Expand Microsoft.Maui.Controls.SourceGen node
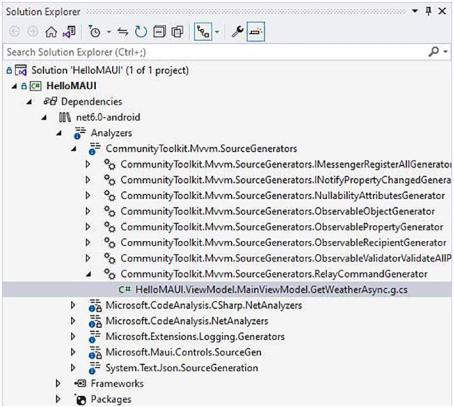Screen dimensions: 454x407 point(73,352)
